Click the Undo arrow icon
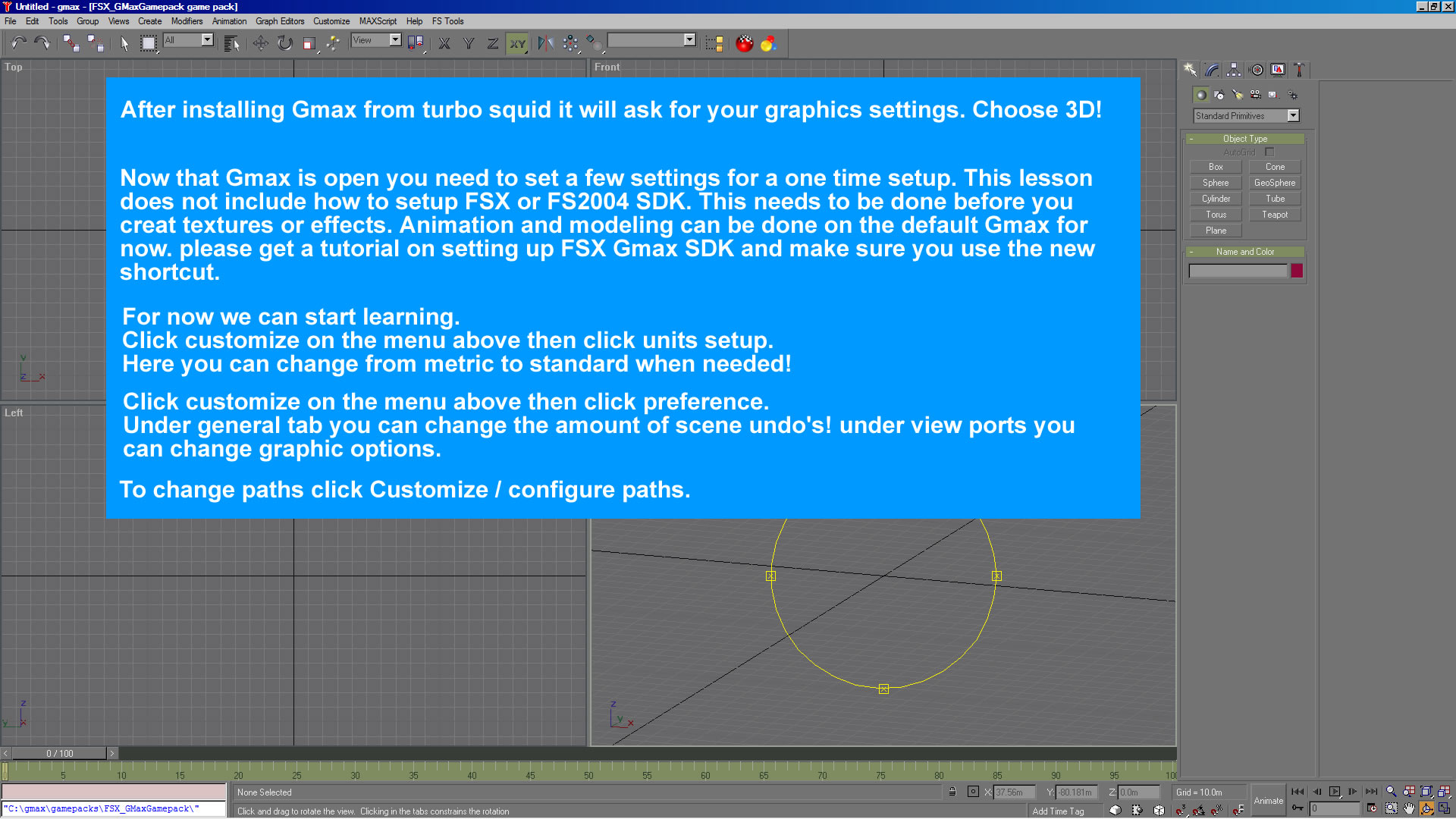The width and height of the screenshot is (1456, 819). point(18,43)
